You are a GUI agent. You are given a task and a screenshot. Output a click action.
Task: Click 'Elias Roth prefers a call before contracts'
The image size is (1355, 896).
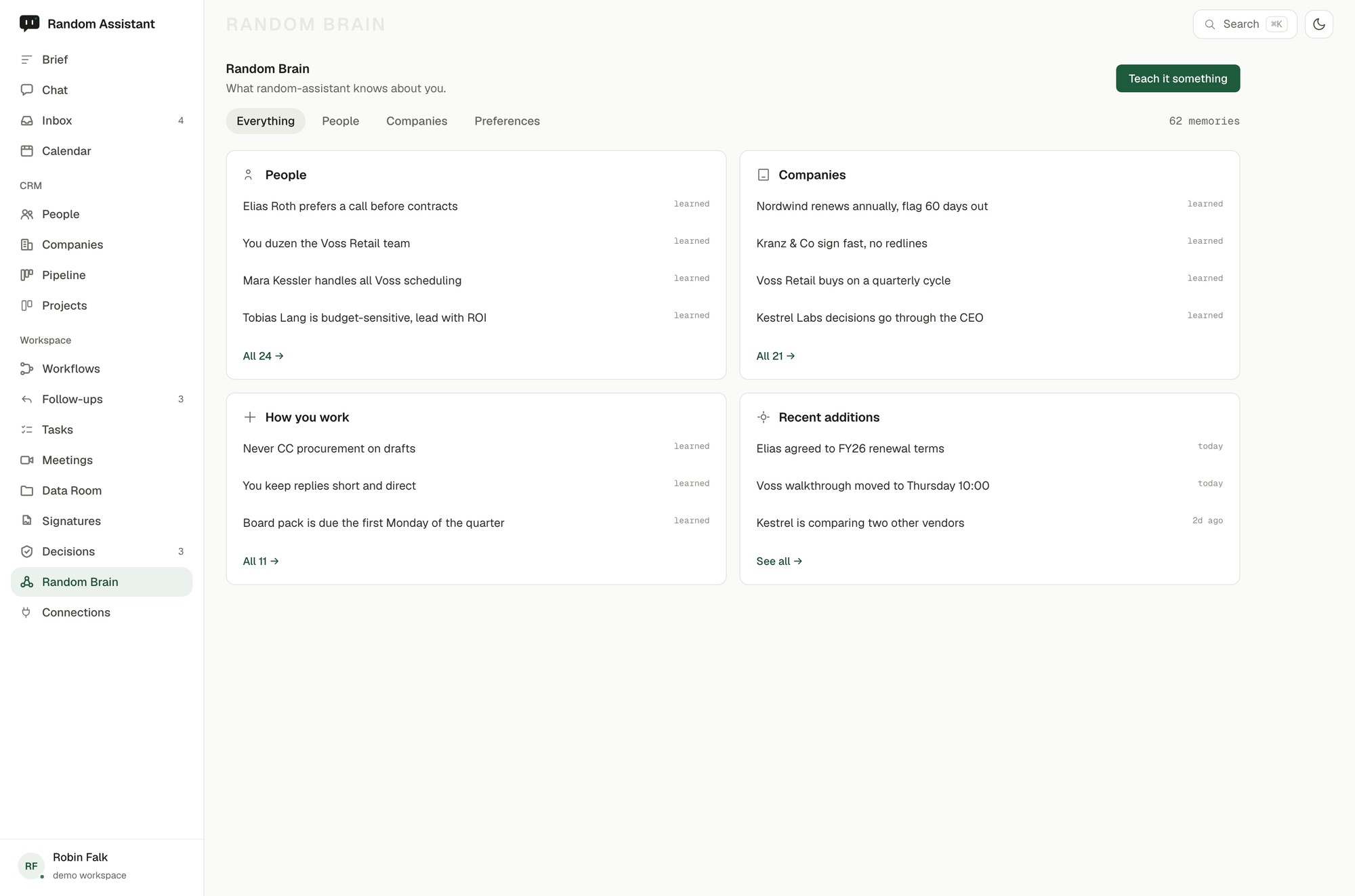click(350, 207)
